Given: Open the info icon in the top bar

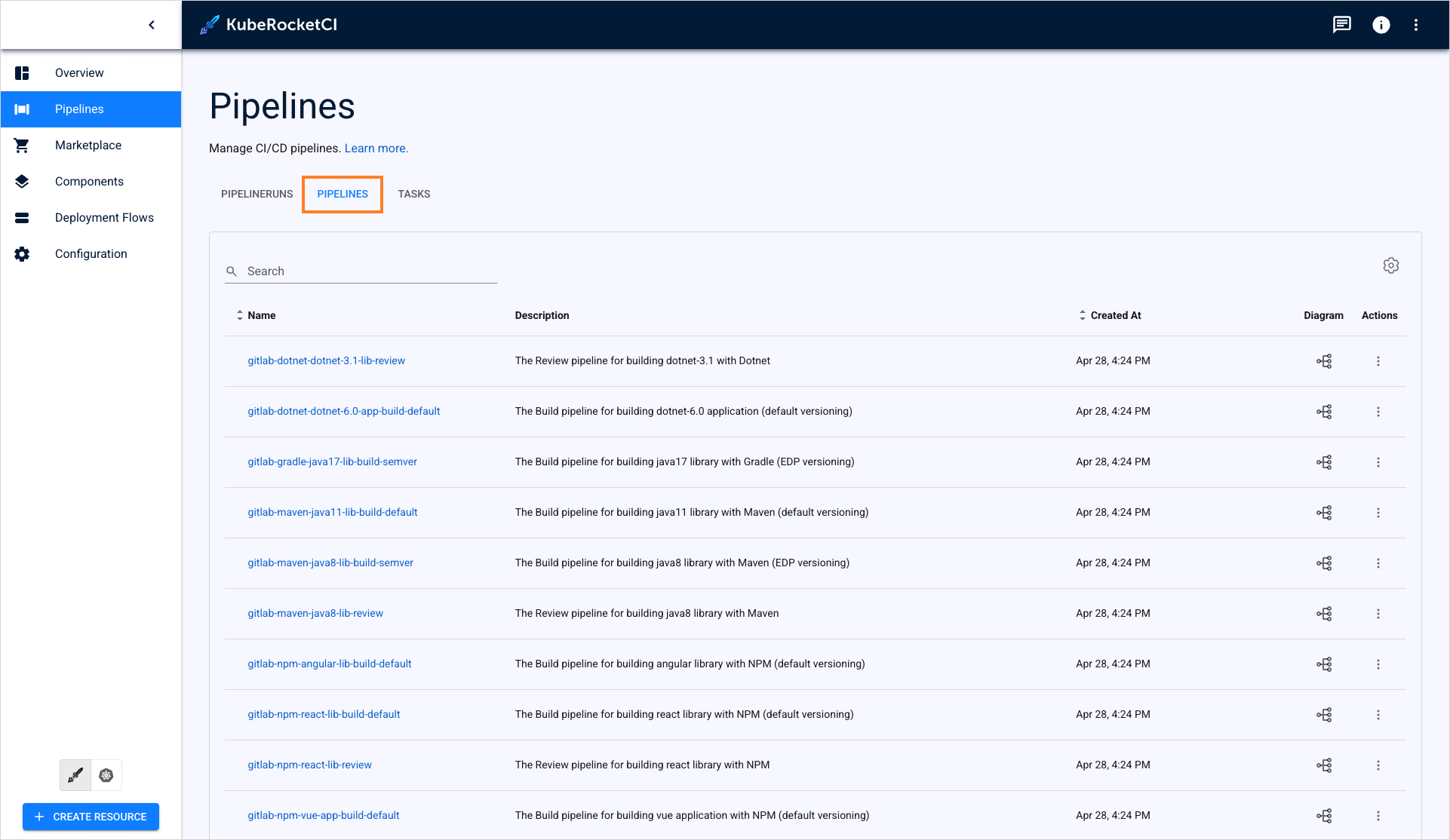Looking at the screenshot, I should pyautogui.click(x=1381, y=24).
